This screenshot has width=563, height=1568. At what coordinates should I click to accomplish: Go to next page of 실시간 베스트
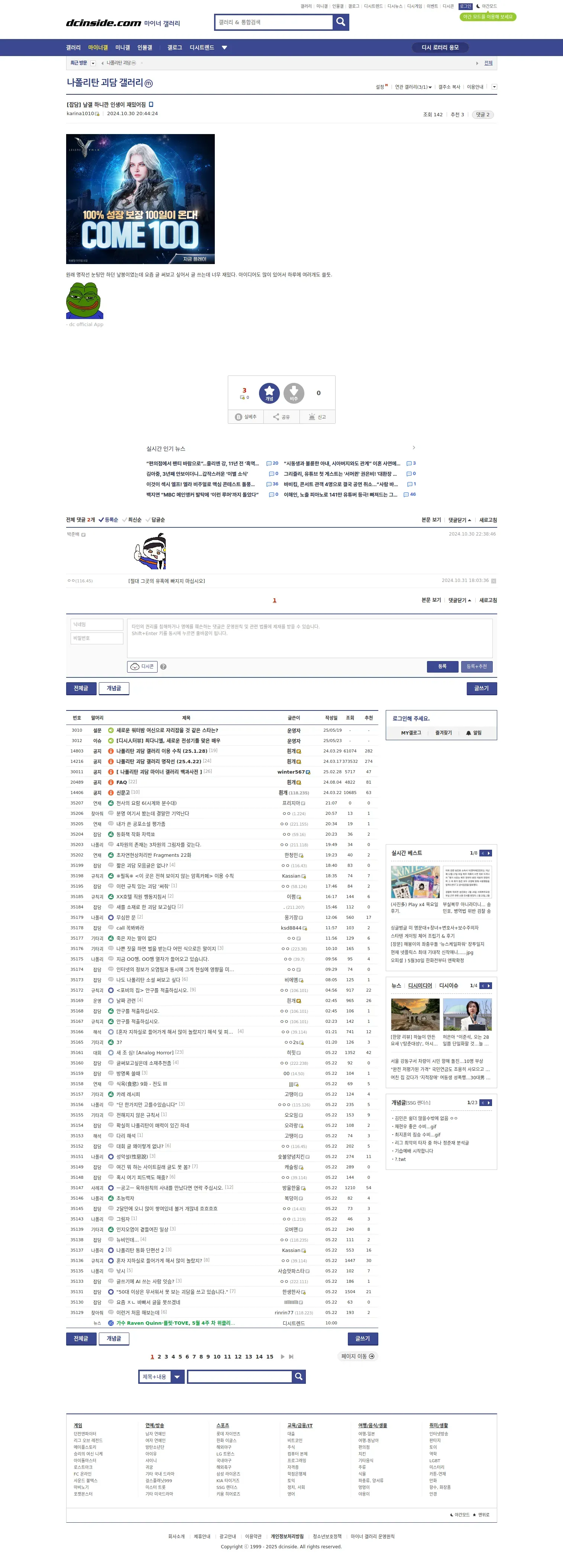click(x=489, y=853)
